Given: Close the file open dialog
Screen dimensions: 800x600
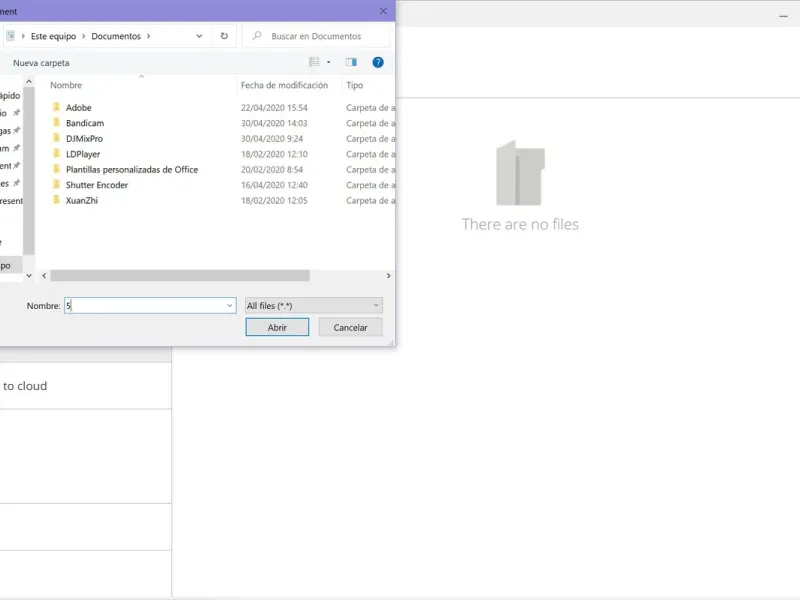Looking at the screenshot, I should 383,11.
